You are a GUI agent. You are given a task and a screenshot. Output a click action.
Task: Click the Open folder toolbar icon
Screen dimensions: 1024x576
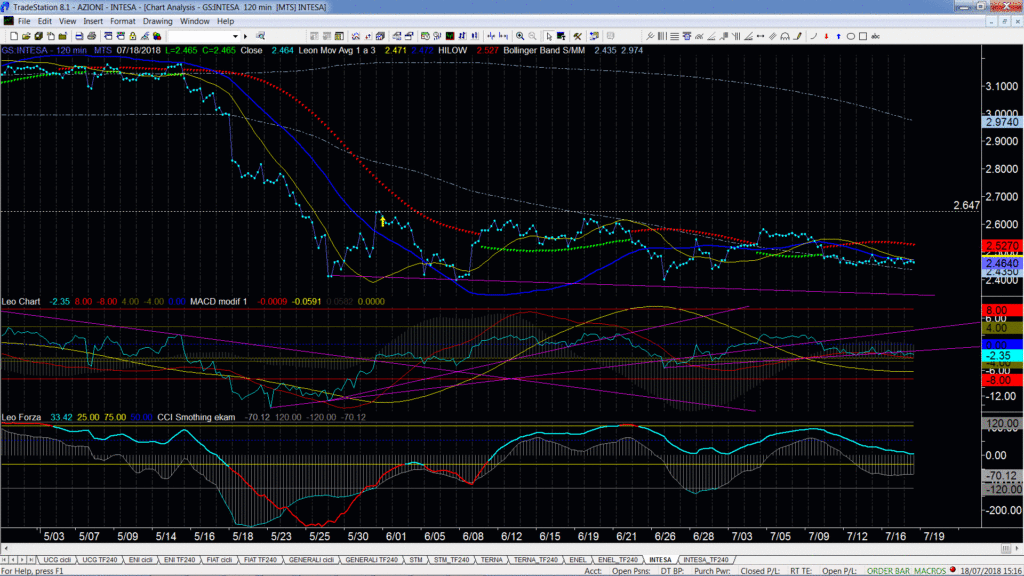26,37
